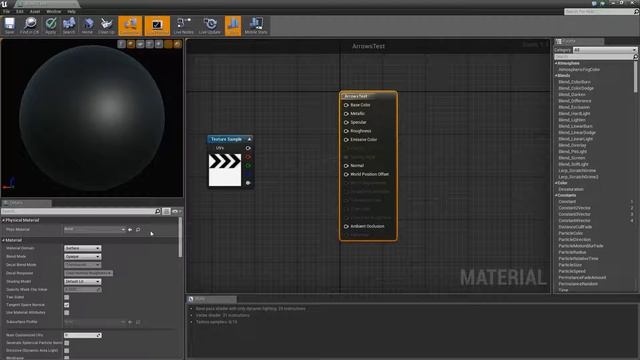The height and width of the screenshot is (360, 640).
Task: Open the Material Domain dropdown
Action: pyautogui.click(x=82, y=248)
